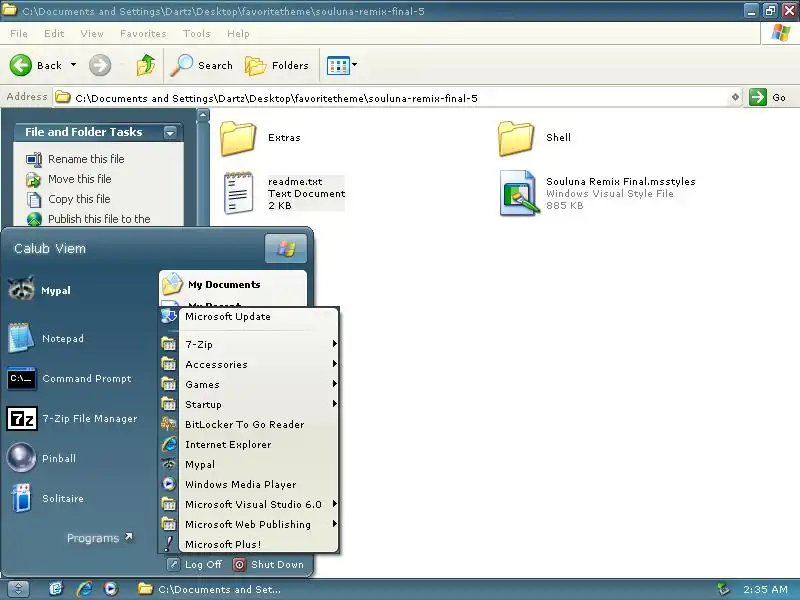Switch to C:\Documents and Set... taskbar button
800x600 pixels.
pyautogui.click(x=209, y=589)
